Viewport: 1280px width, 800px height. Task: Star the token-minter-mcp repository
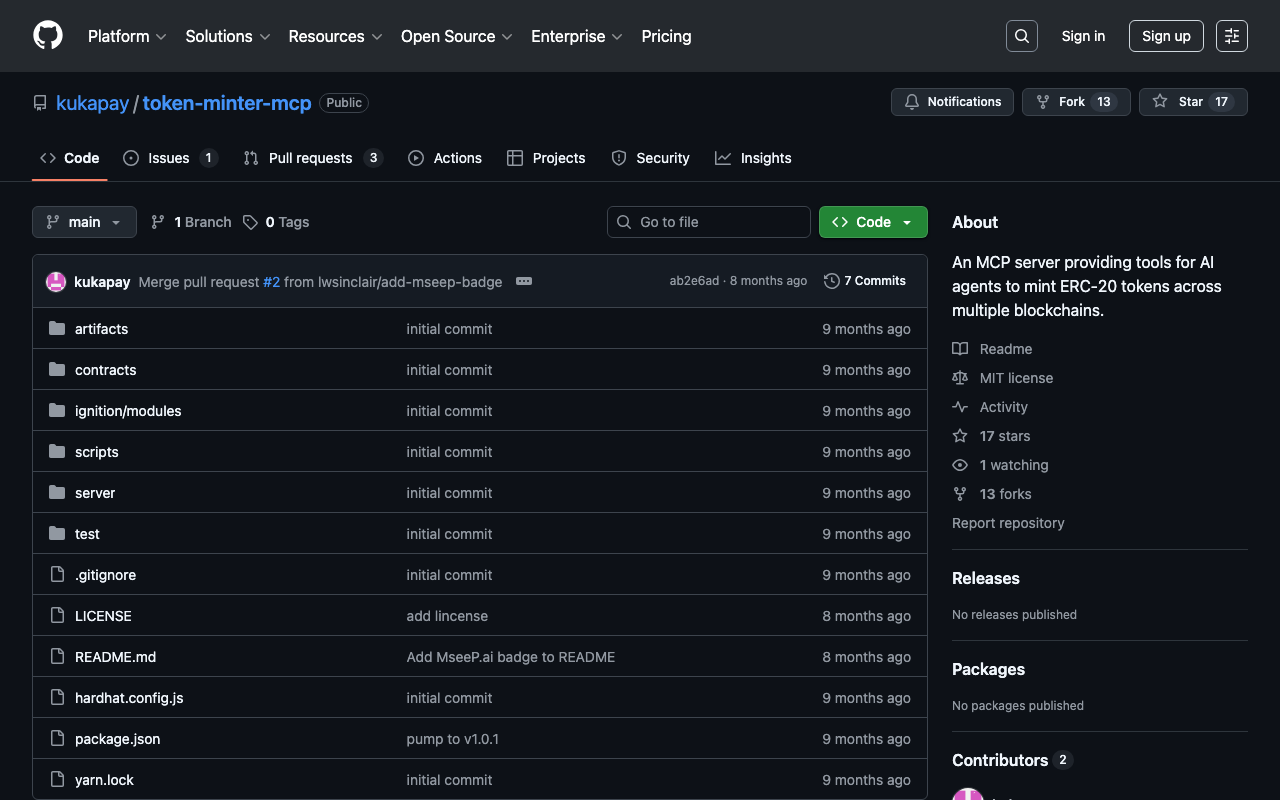pyautogui.click(x=1192, y=102)
